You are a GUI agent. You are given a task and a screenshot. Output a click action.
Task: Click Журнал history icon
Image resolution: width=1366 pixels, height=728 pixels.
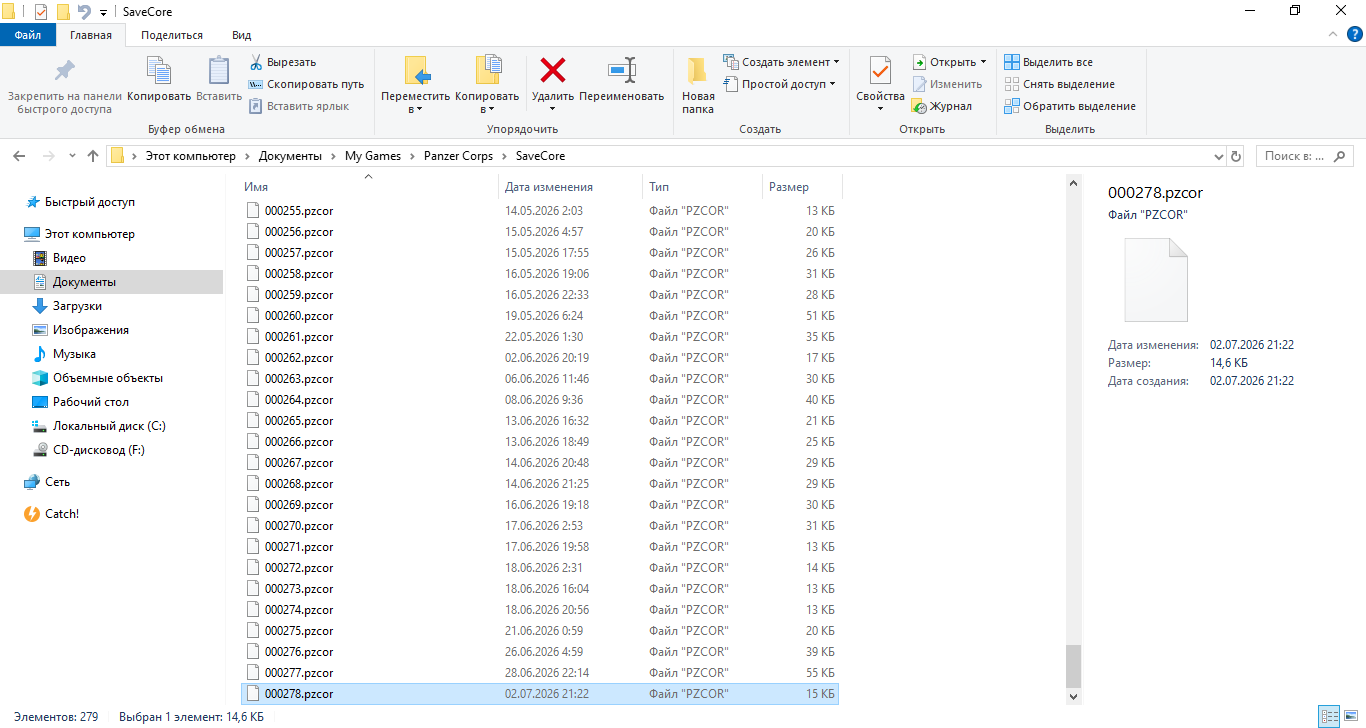click(919, 106)
